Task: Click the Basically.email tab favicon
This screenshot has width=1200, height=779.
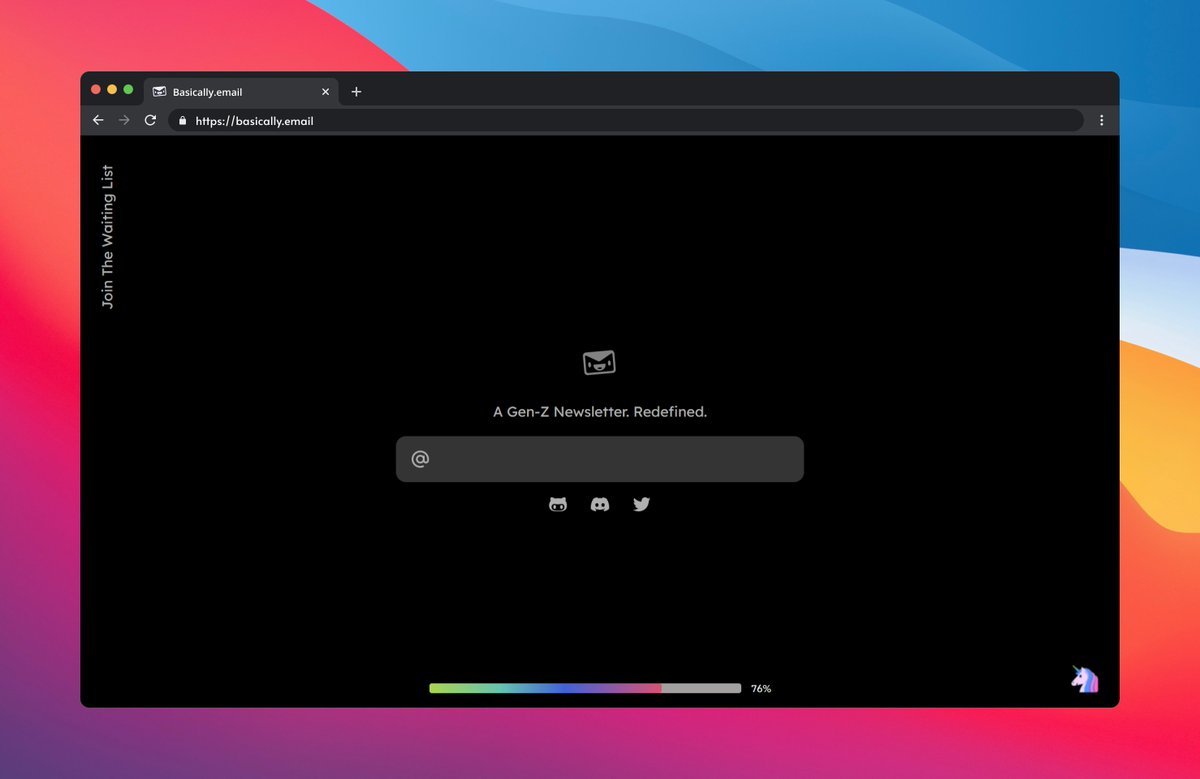Action: tap(159, 92)
